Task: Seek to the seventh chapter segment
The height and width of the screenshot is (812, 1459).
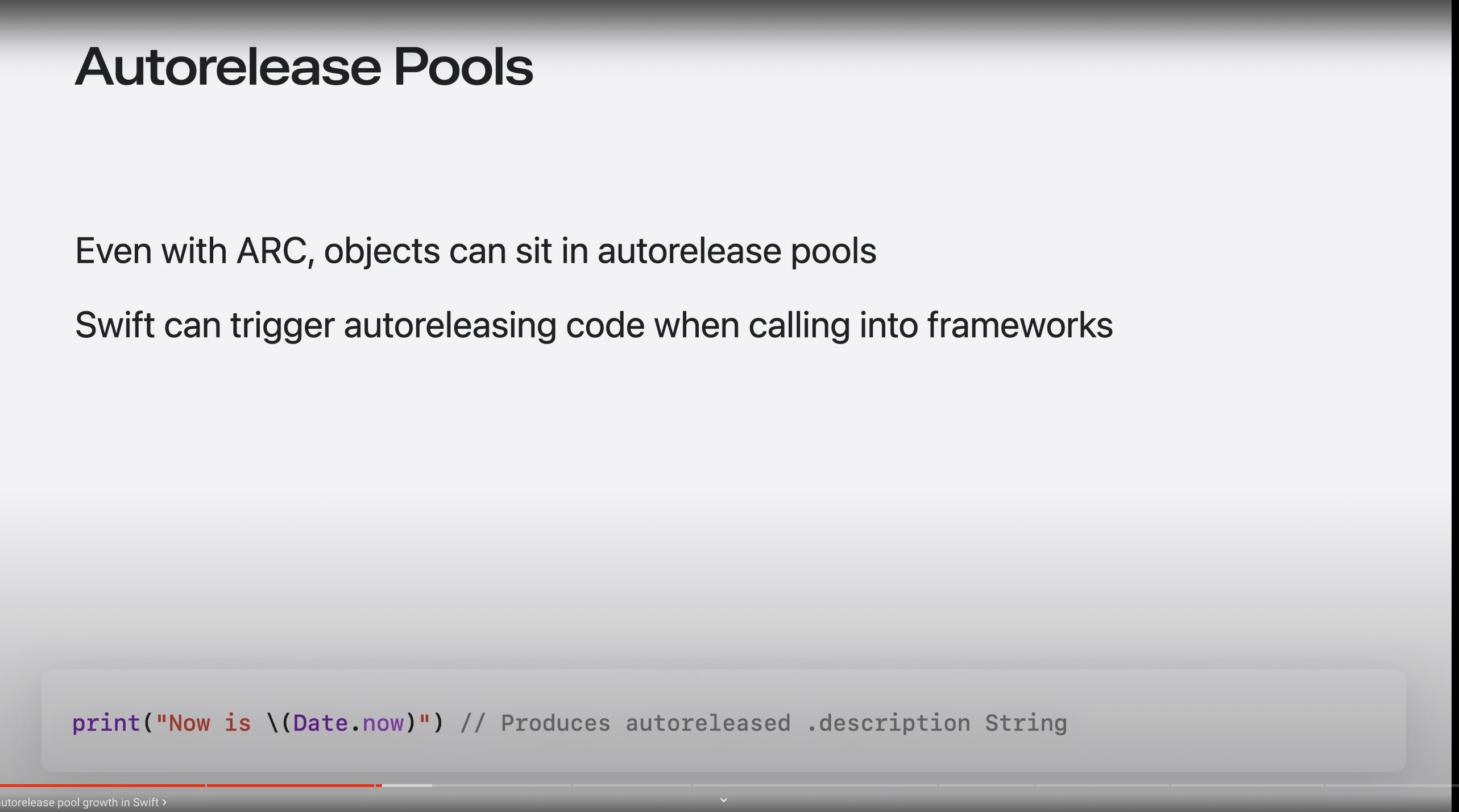Action: [1102, 785]
